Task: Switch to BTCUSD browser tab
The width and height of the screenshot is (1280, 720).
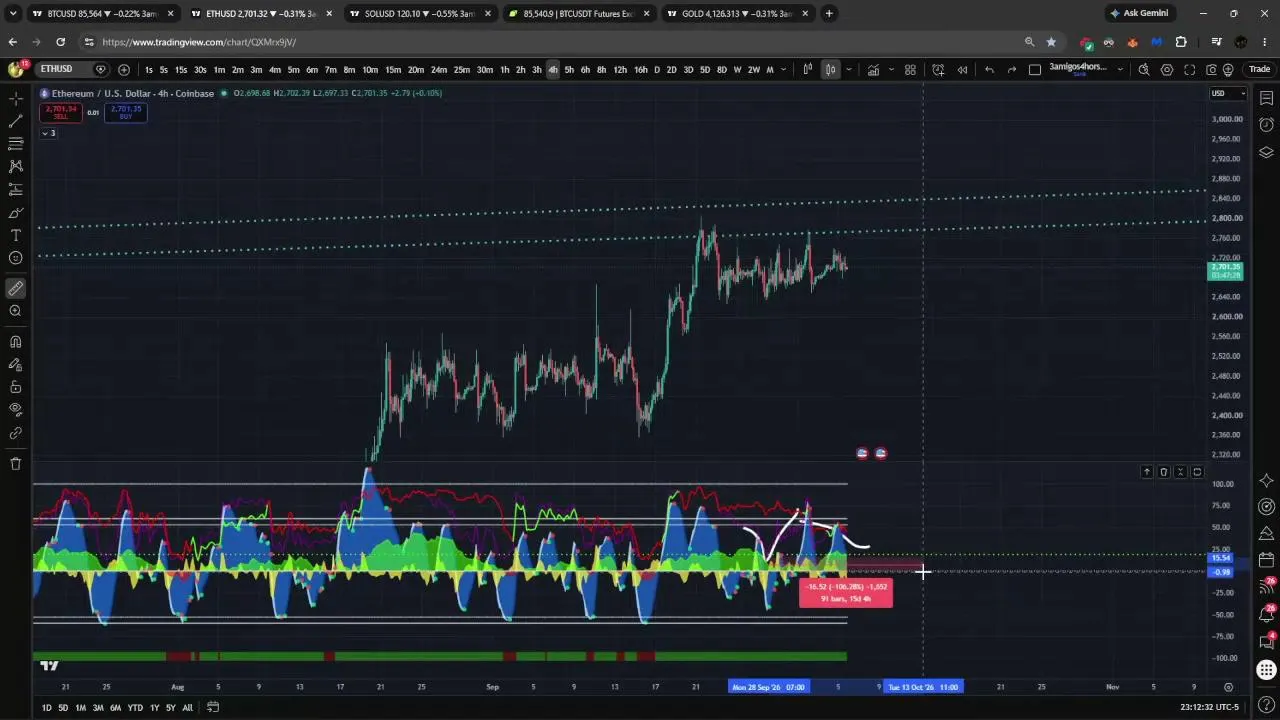Action: pos(103,14)
